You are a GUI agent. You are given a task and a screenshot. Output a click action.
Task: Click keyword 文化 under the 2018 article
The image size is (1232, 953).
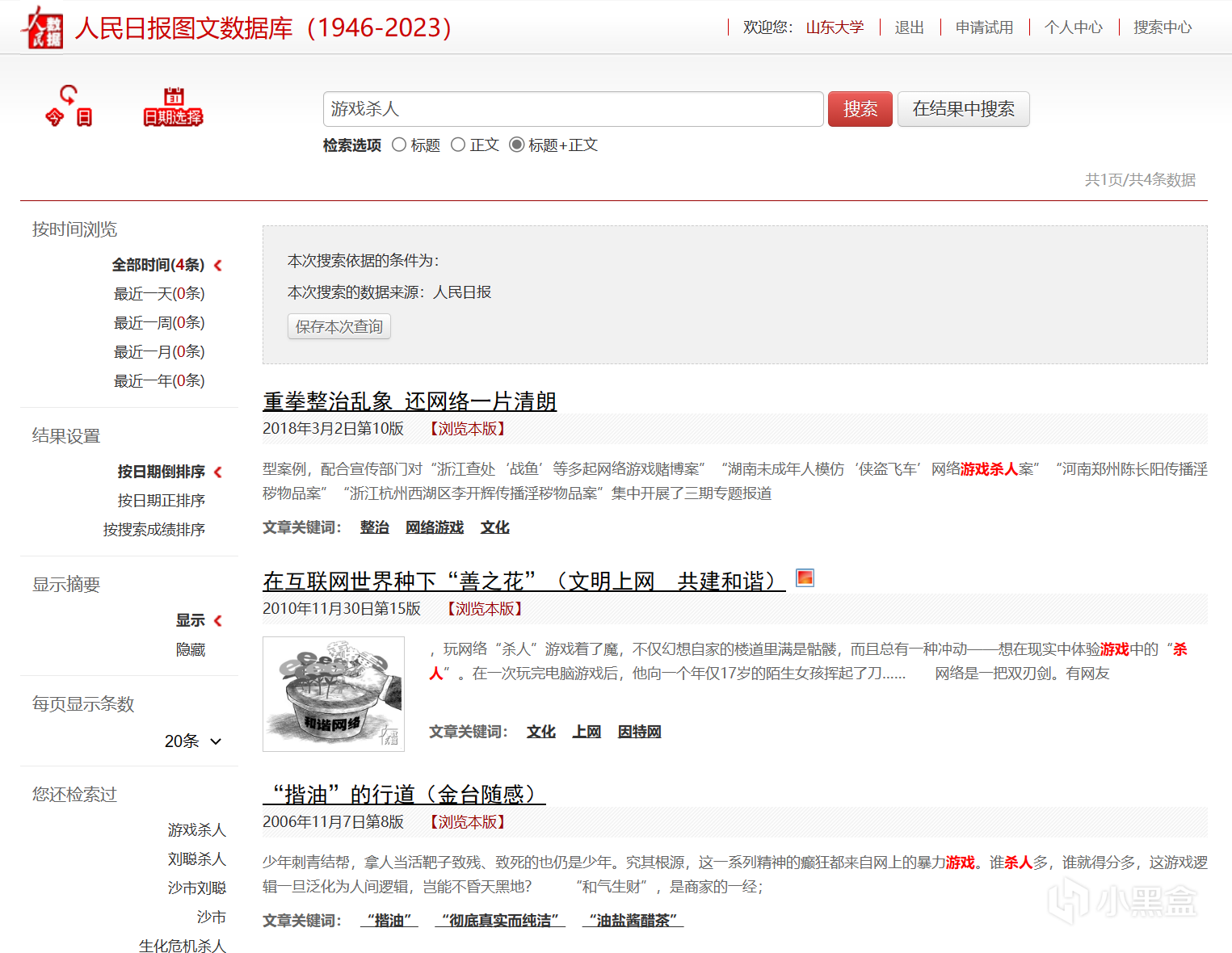495,527
